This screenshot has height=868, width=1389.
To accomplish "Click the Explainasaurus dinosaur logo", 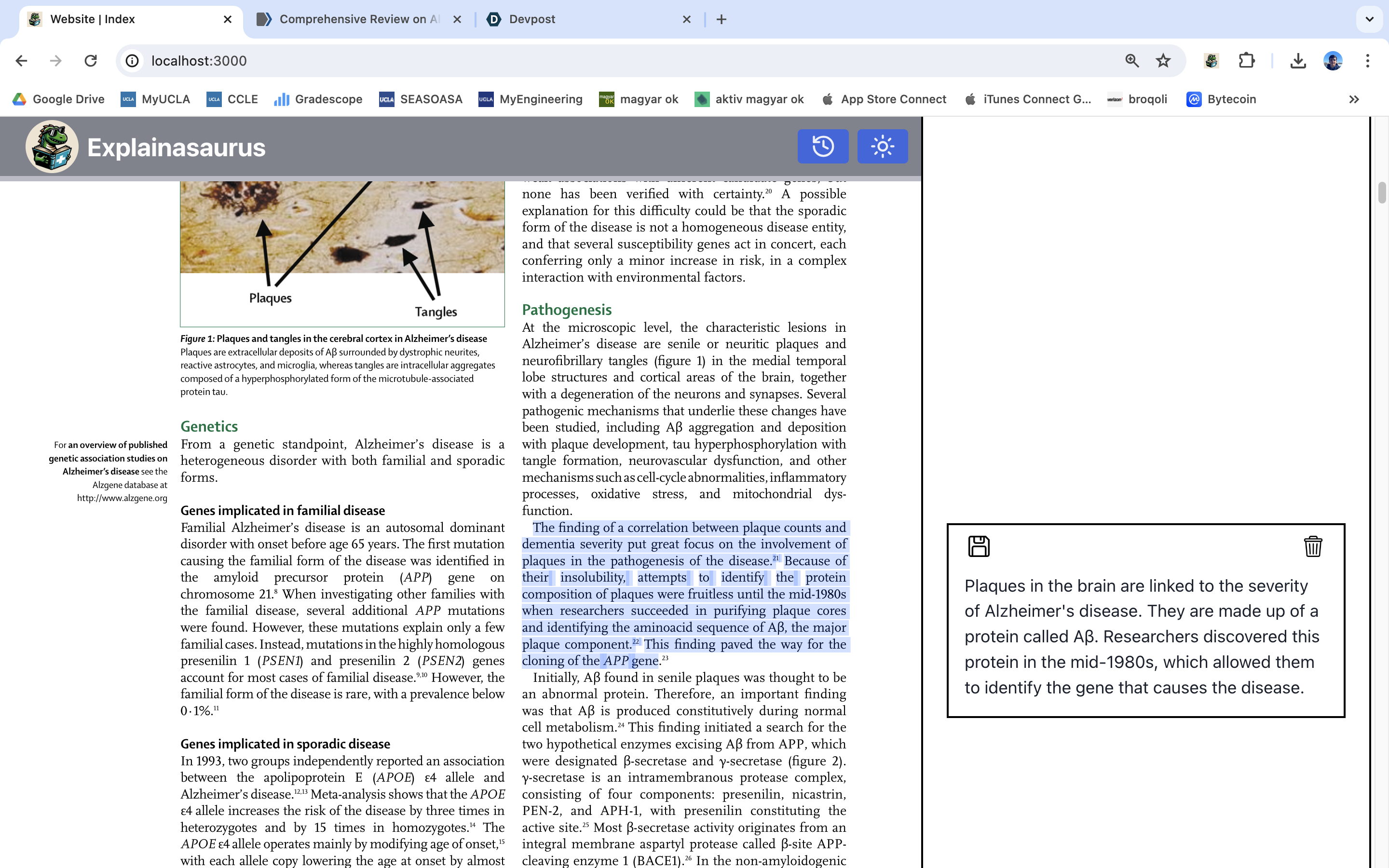I will 52,147.
